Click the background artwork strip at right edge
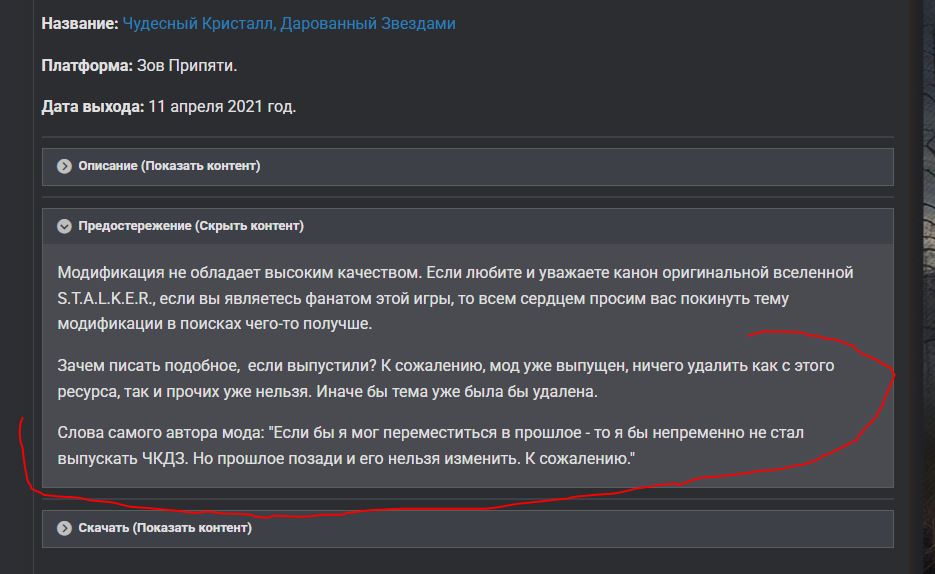The height and width of the screenshot is (574, 935). point(929,287)
